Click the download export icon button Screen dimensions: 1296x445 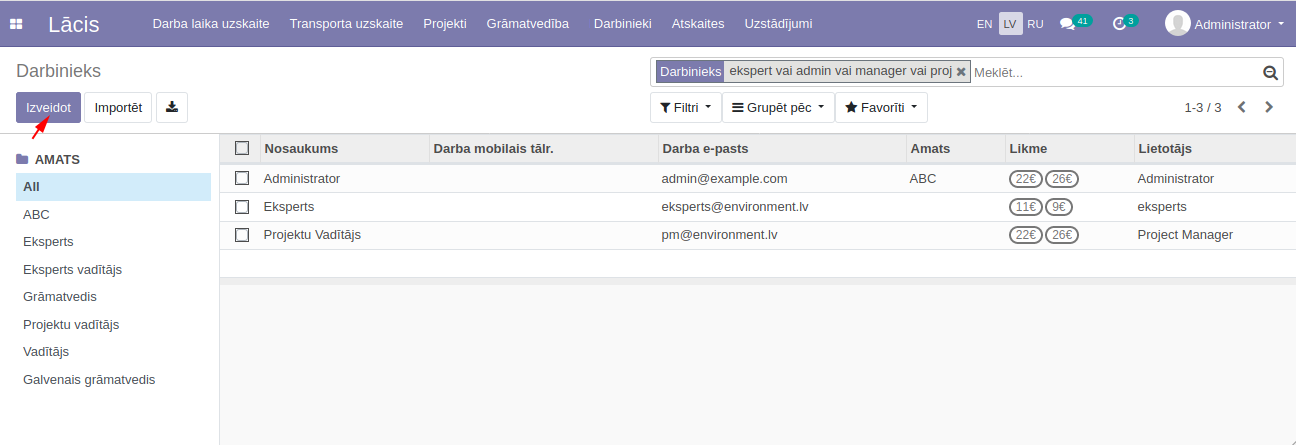172,107
